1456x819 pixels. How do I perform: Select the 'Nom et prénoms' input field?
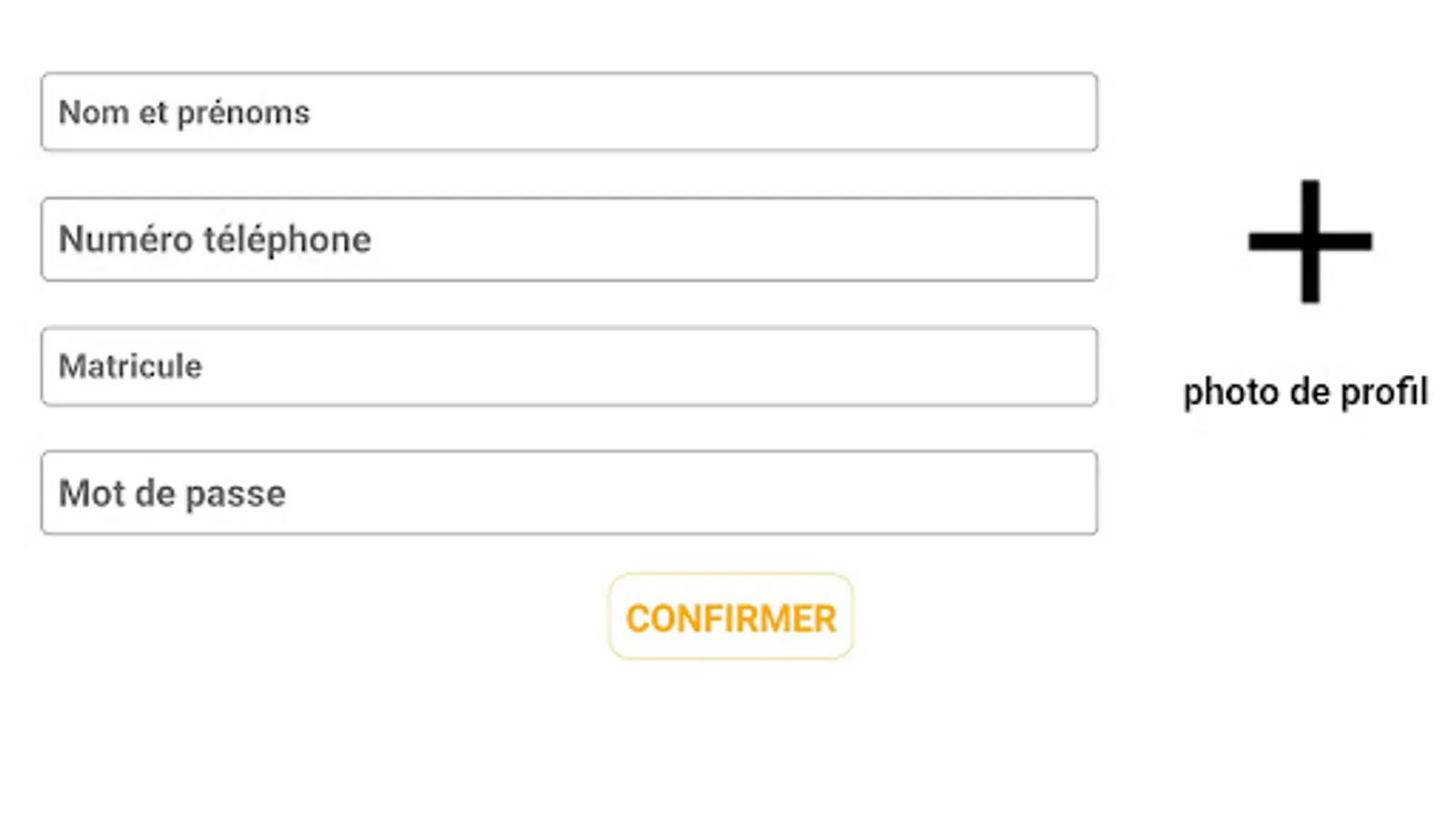click(x=569, y=111)
